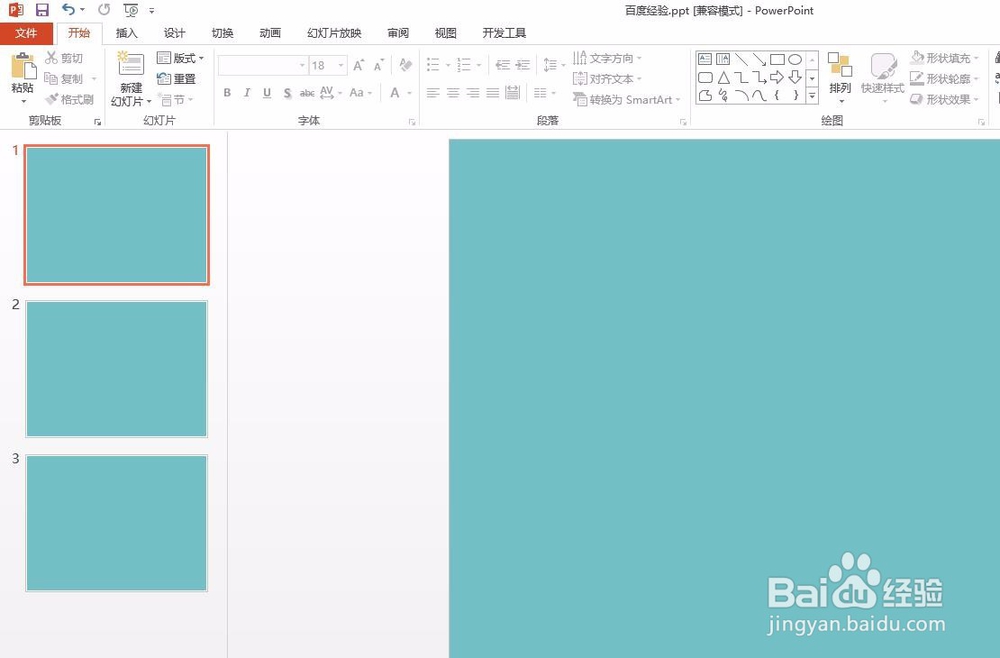Image resolution: width=1000 pixels, height=658 pixels.
Task: Expand the shapes gallery more button
Action: click(x=812, y=96)
